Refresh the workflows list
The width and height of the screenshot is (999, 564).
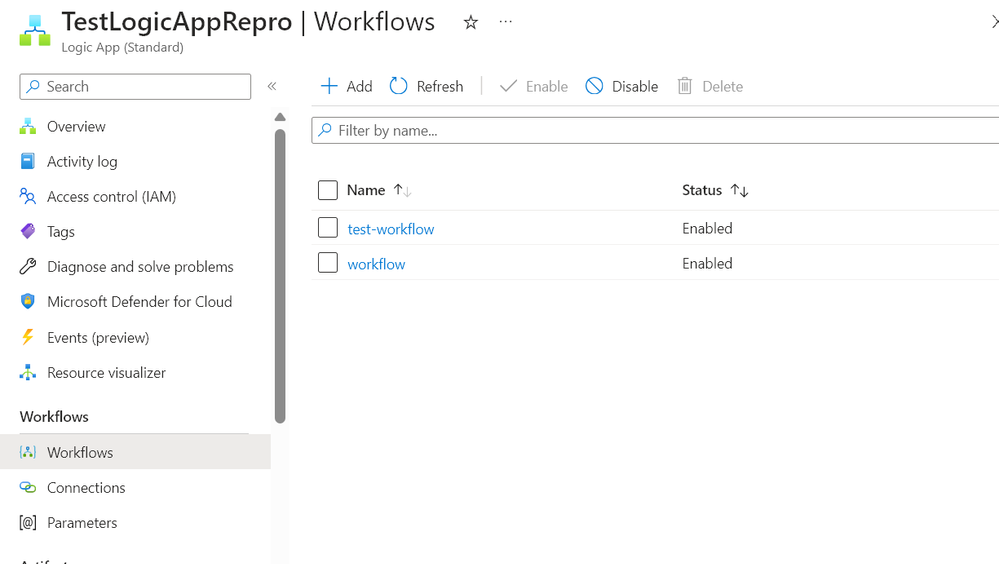point(426,86)
